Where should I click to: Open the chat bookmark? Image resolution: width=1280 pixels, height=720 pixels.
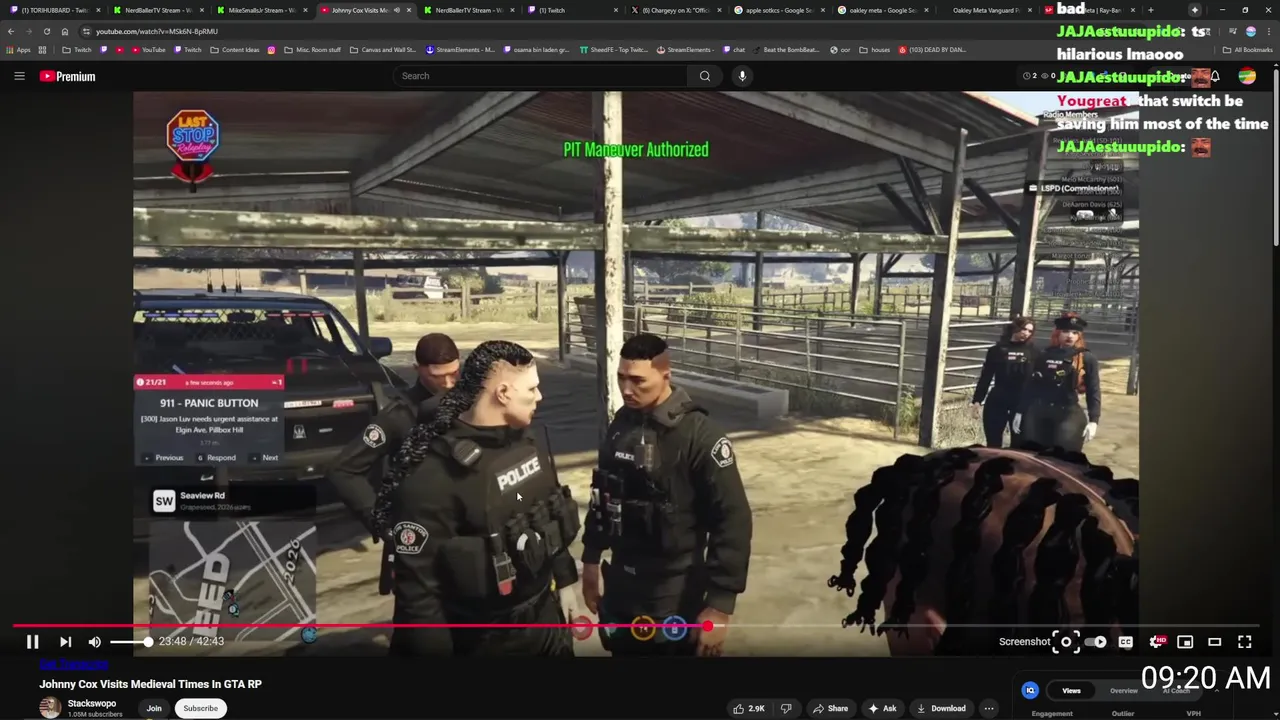click(x=734, y=50)
